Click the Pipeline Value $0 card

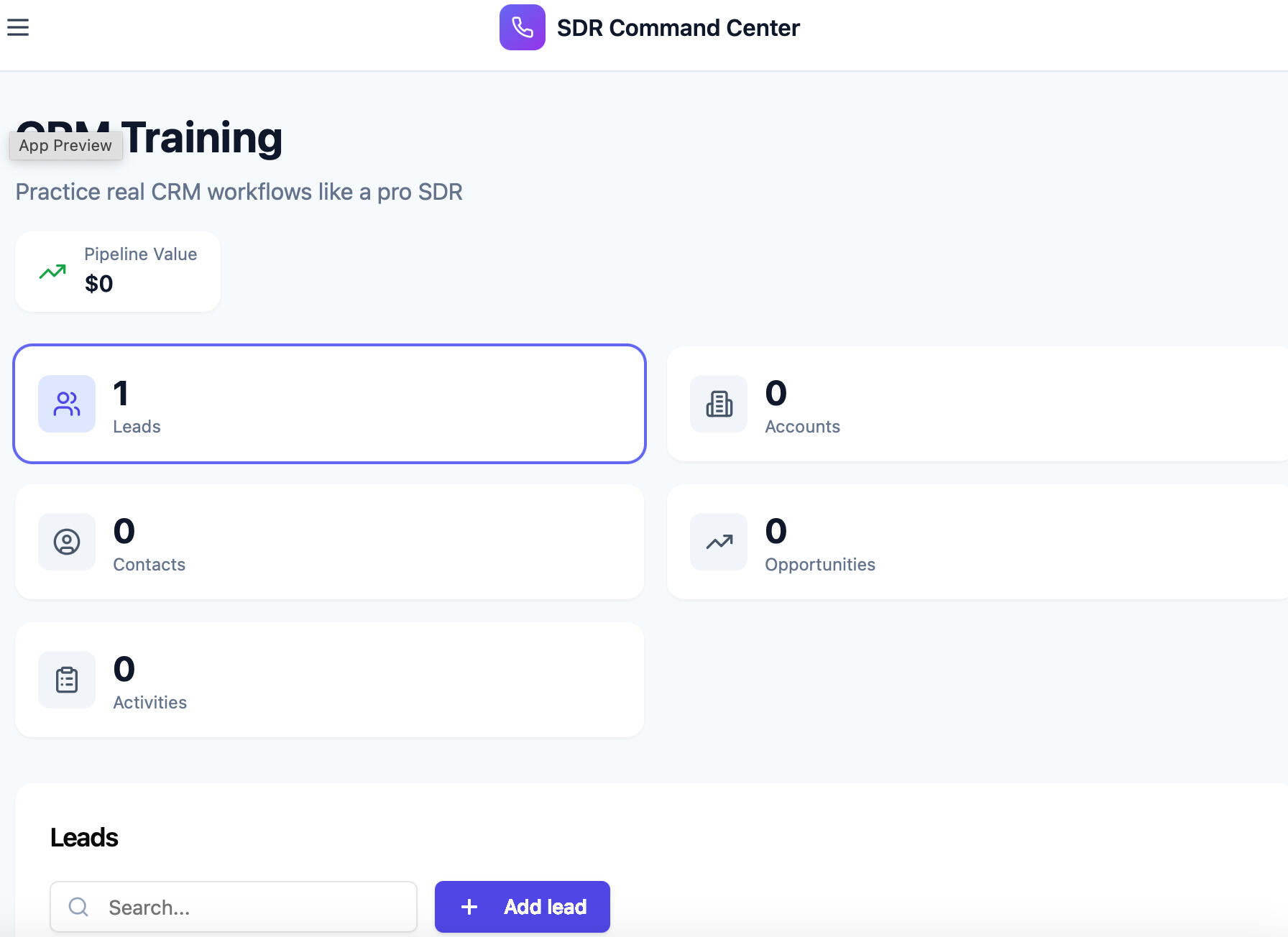(117, 272)
